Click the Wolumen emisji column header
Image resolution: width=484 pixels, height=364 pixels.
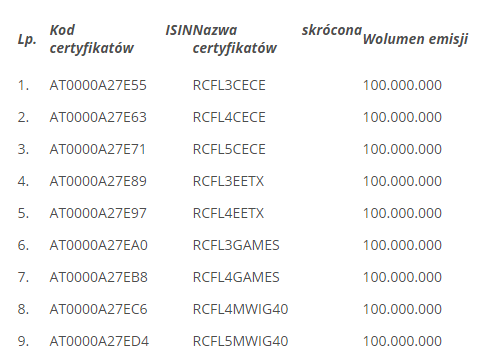pyautogui.click(x=415, y=39)
